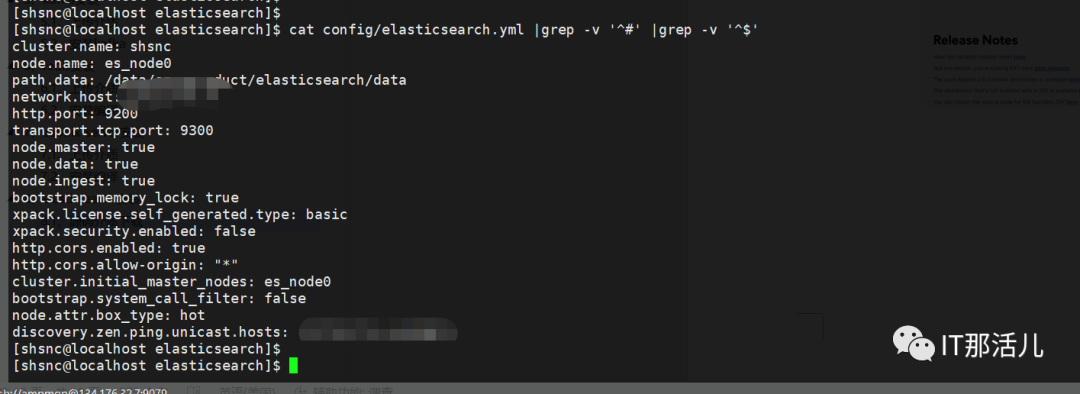The image size is (1080, 394).
Task: Click the 'IT那活儿' watermark text
Action: click(x=992, y=344)
